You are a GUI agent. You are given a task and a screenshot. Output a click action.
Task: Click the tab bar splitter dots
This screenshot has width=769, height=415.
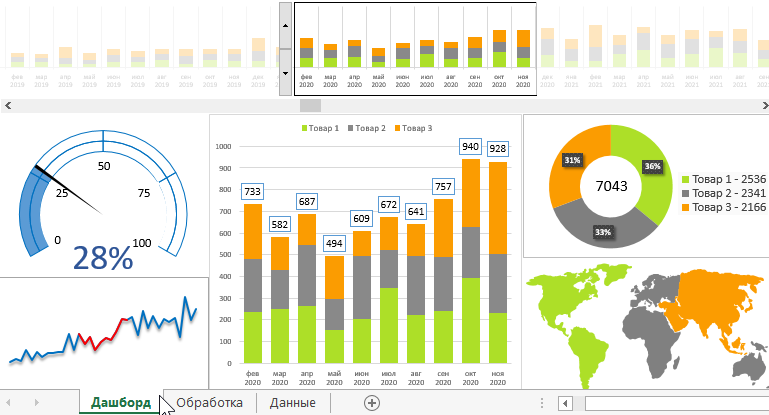coord(542,403)
